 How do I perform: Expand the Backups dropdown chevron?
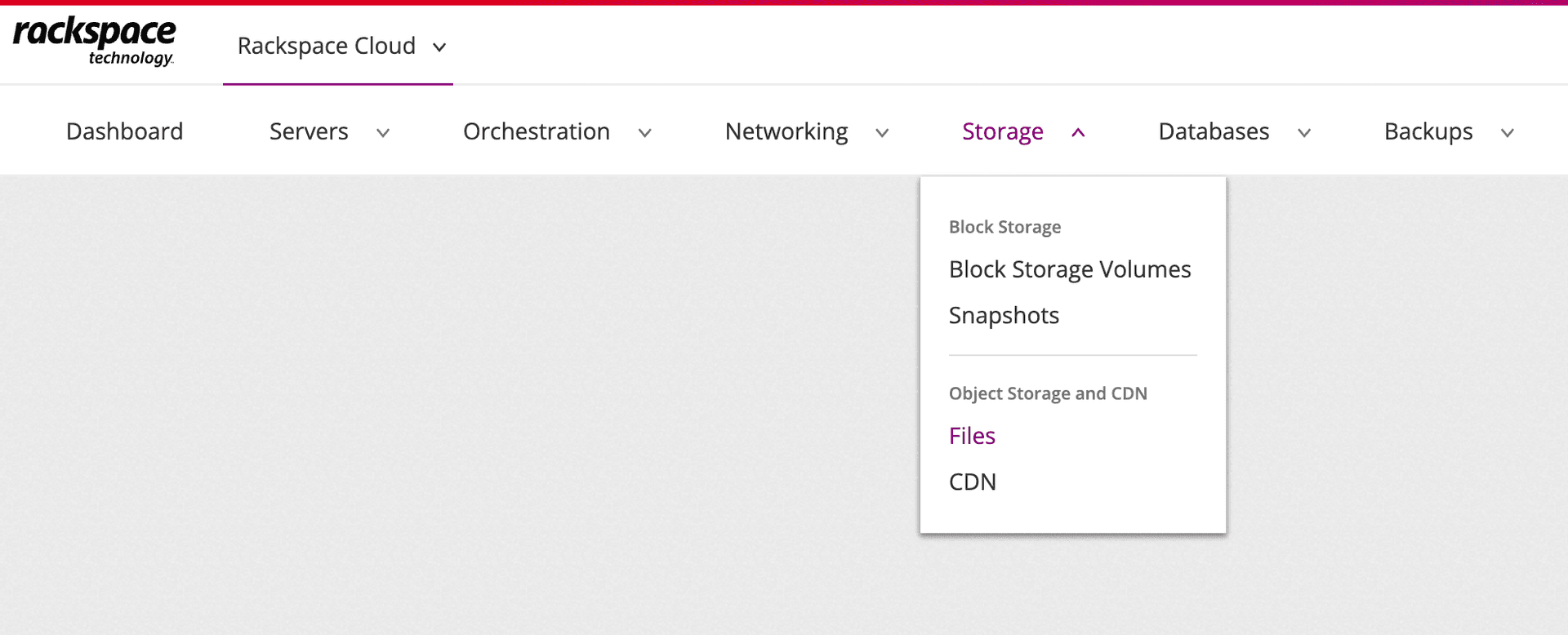click(1508, 133)
